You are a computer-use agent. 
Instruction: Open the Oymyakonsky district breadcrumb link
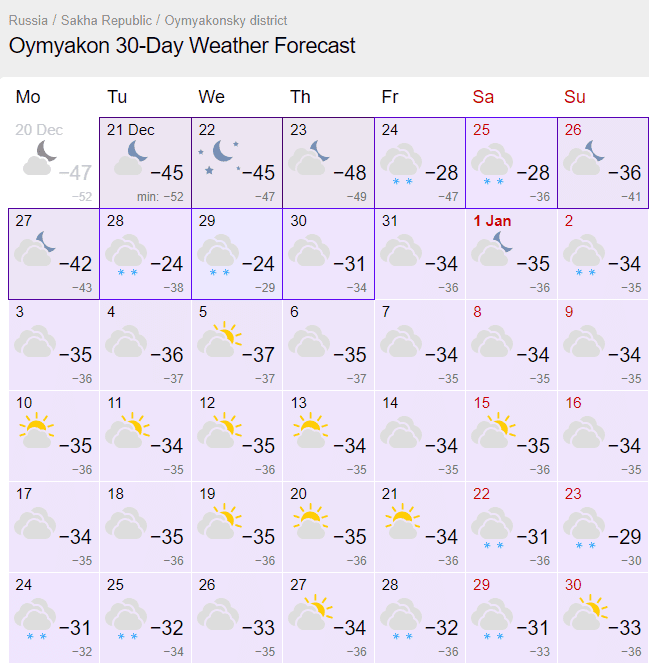pyautogui.click(x=226, y=20)
